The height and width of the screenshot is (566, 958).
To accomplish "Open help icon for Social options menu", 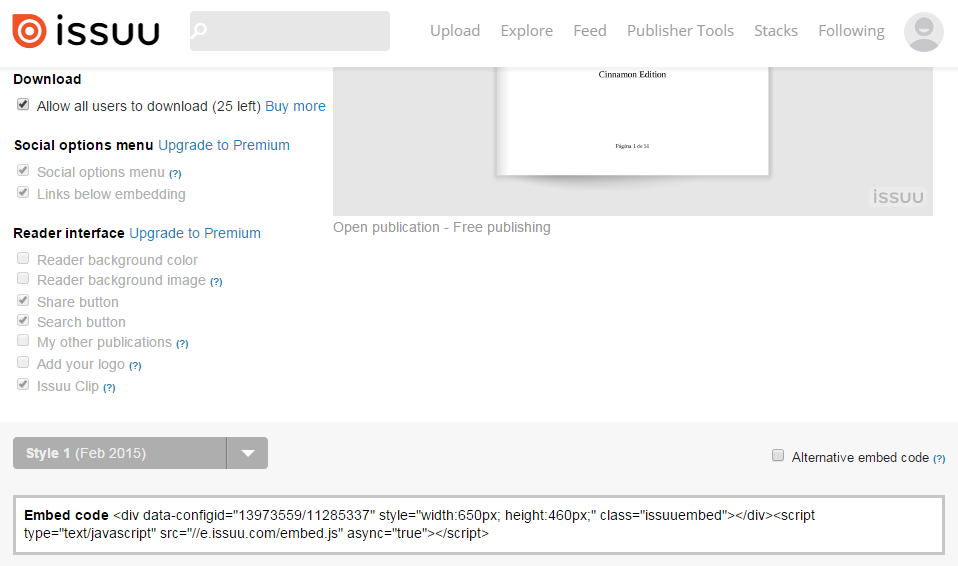I will pos(175,174).
